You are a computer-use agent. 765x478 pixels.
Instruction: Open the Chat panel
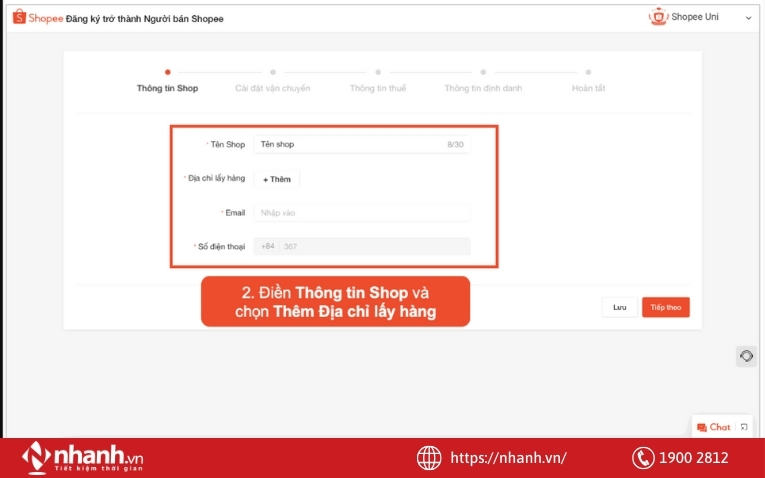tap(714, 427)
